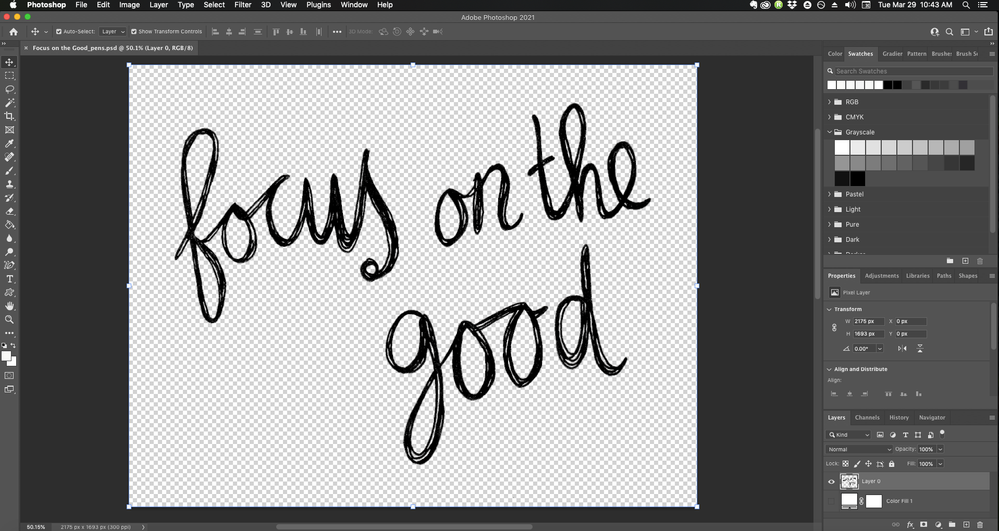The width and height of the screenshot is (999, 531).
Task: Collapse the Transform section
Action: coord(830,309)
